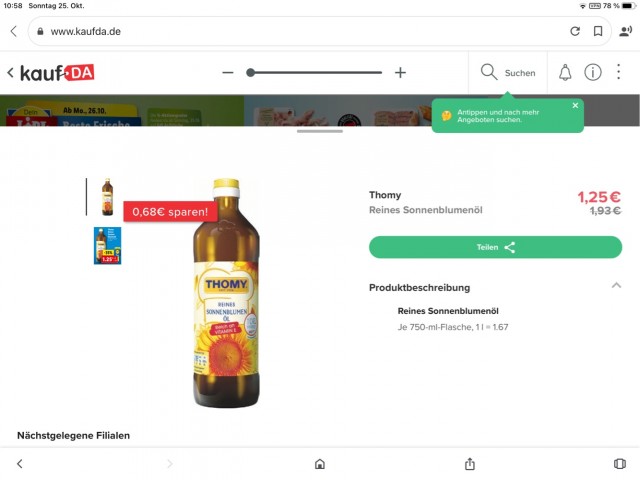Adjust the brochure zoom slider handle
Screen dimensions: 640x480
click(251, 73)
